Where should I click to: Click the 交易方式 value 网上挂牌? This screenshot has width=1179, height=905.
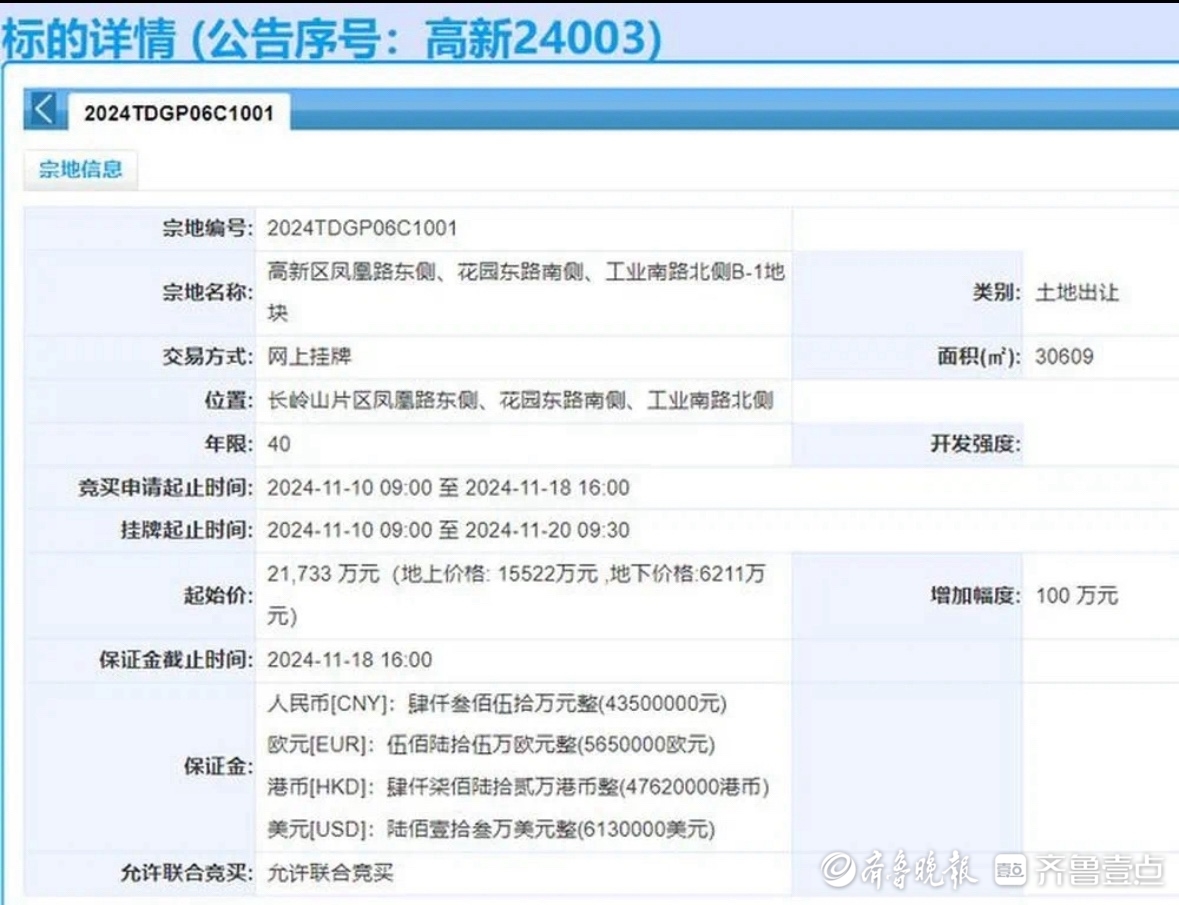[309, 356]
